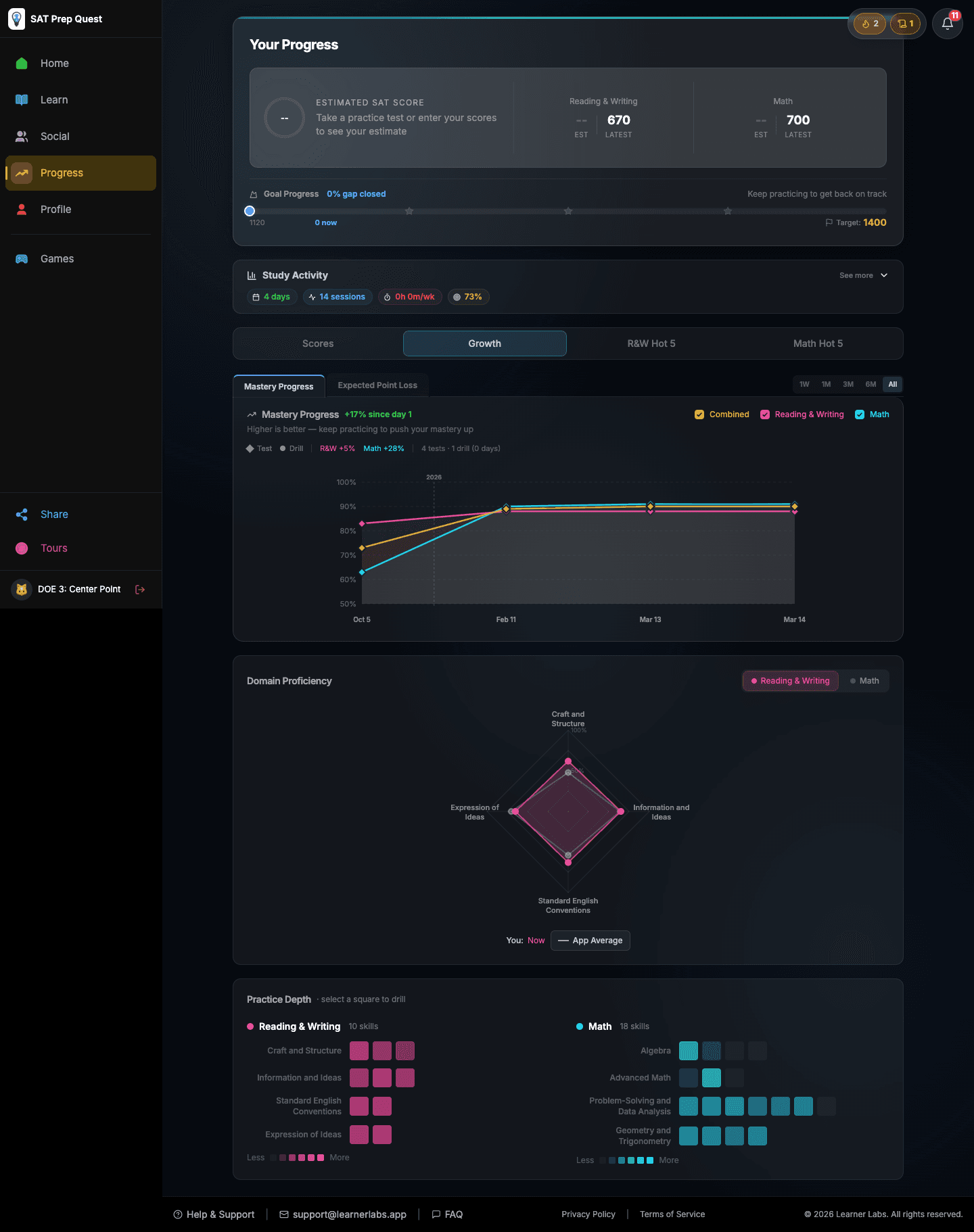Open Tours from the pink icon

pos(22,548)
